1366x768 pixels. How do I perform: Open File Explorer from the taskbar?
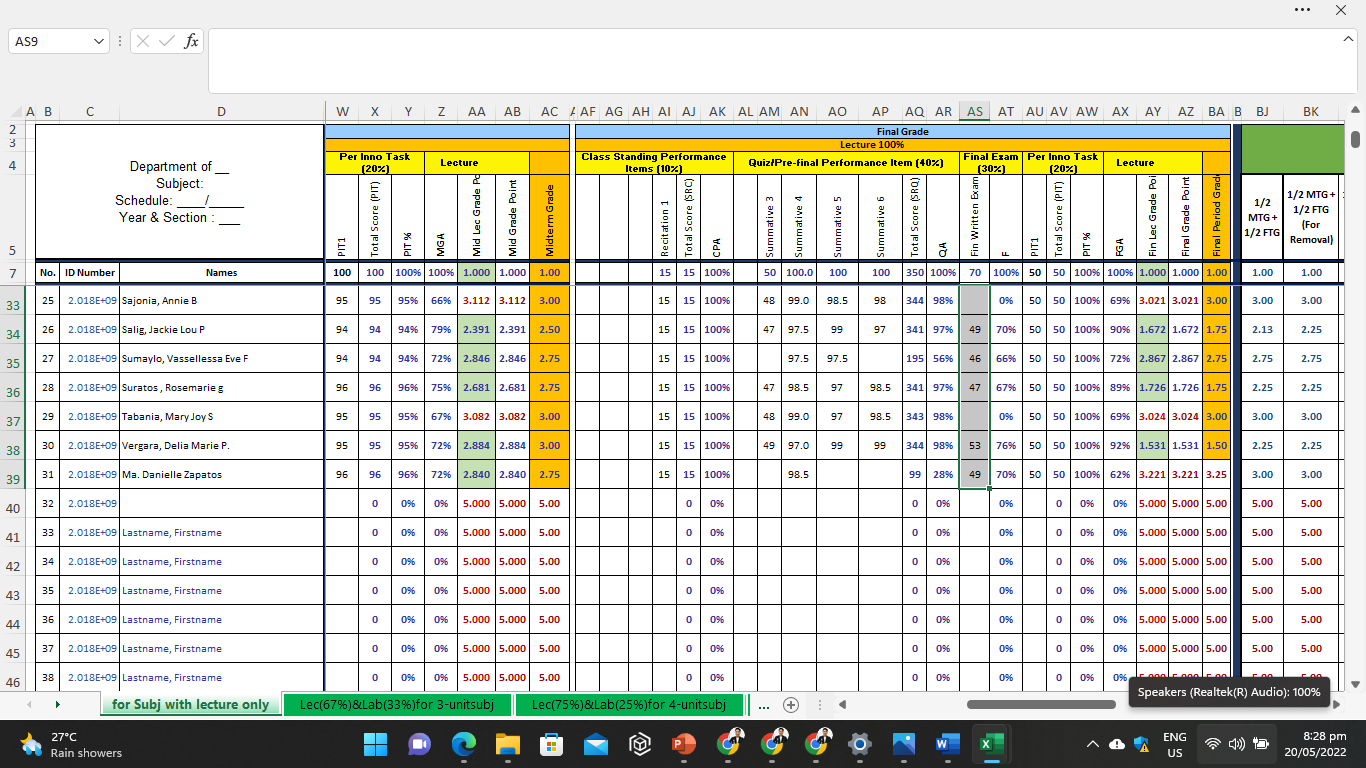(507, 744)
